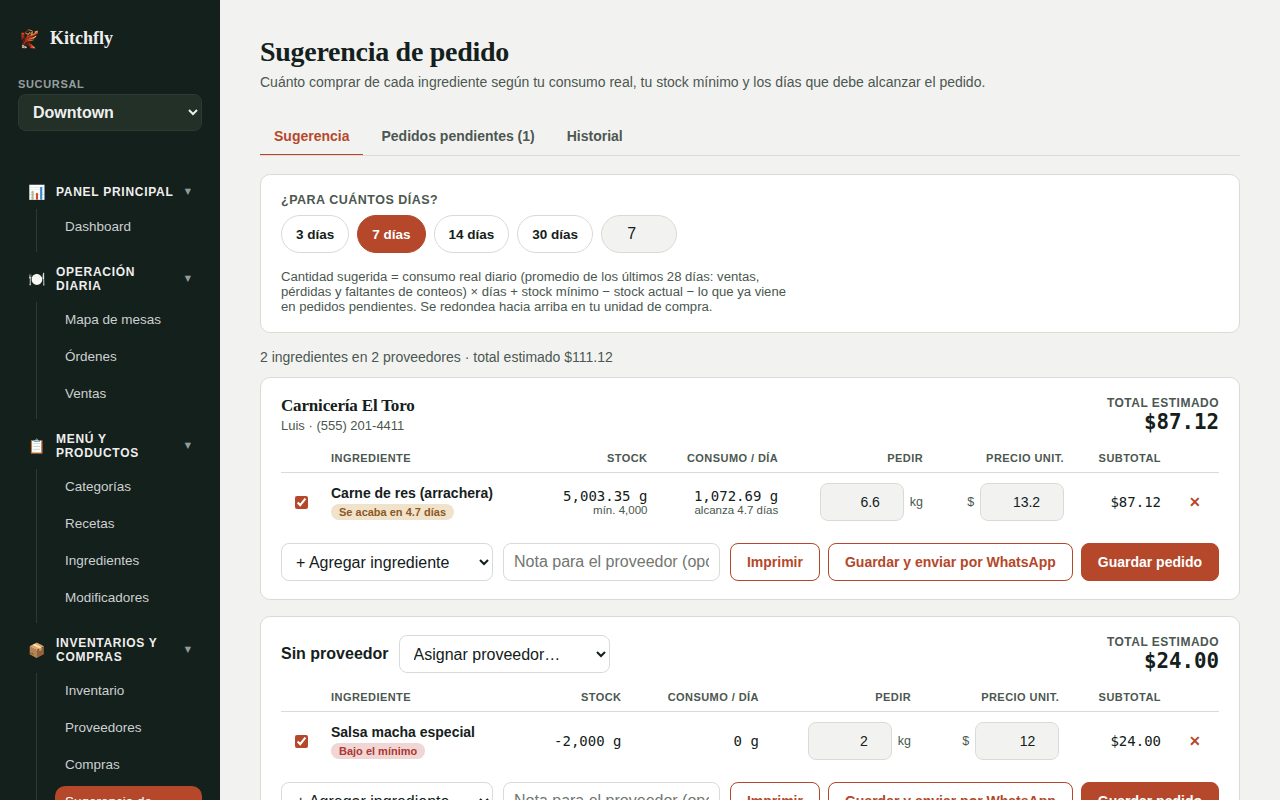Collapse the Panel Principal section

click(x=188, y=191)
